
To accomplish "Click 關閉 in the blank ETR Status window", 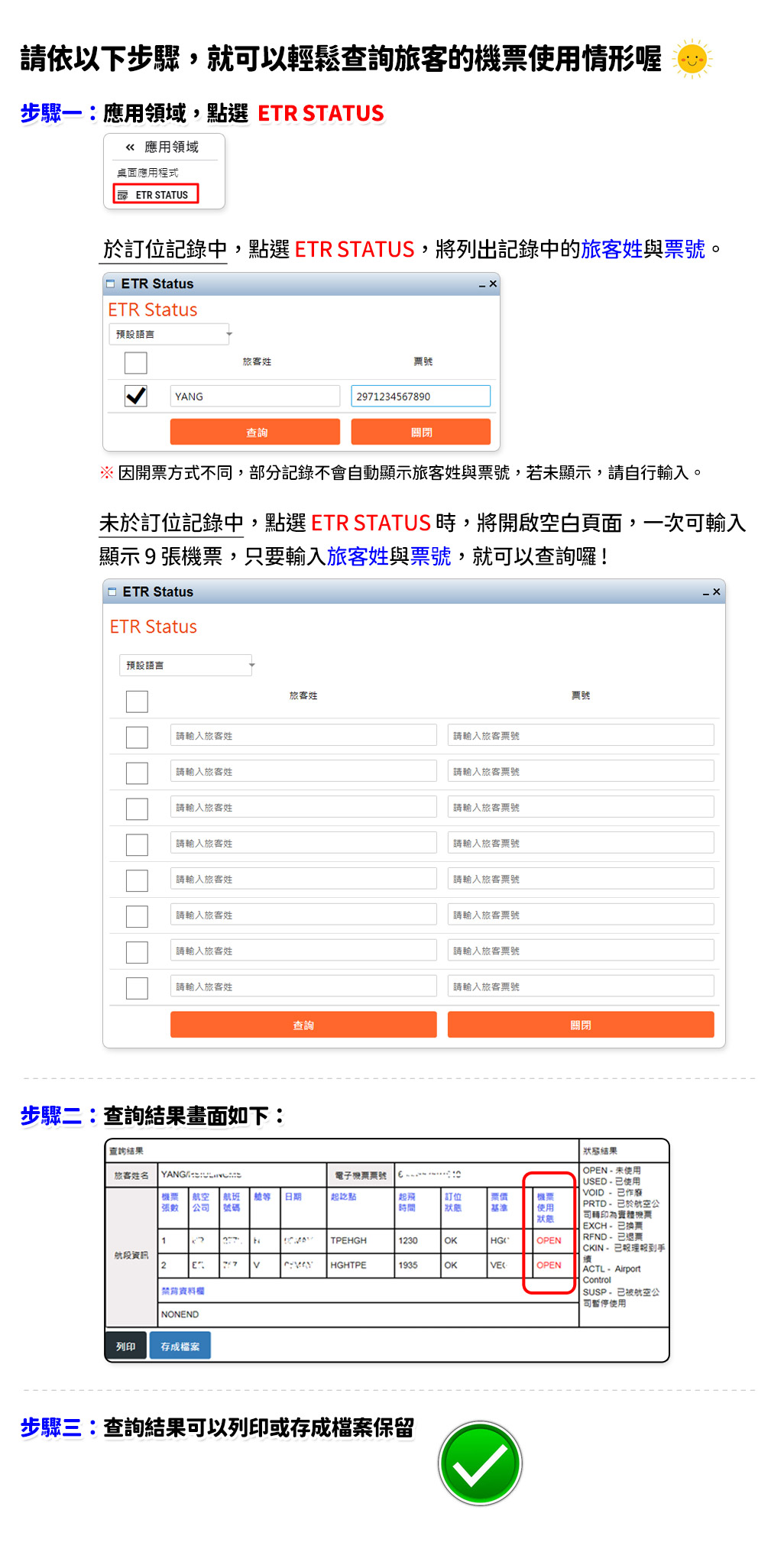I will pos(581,1025).
